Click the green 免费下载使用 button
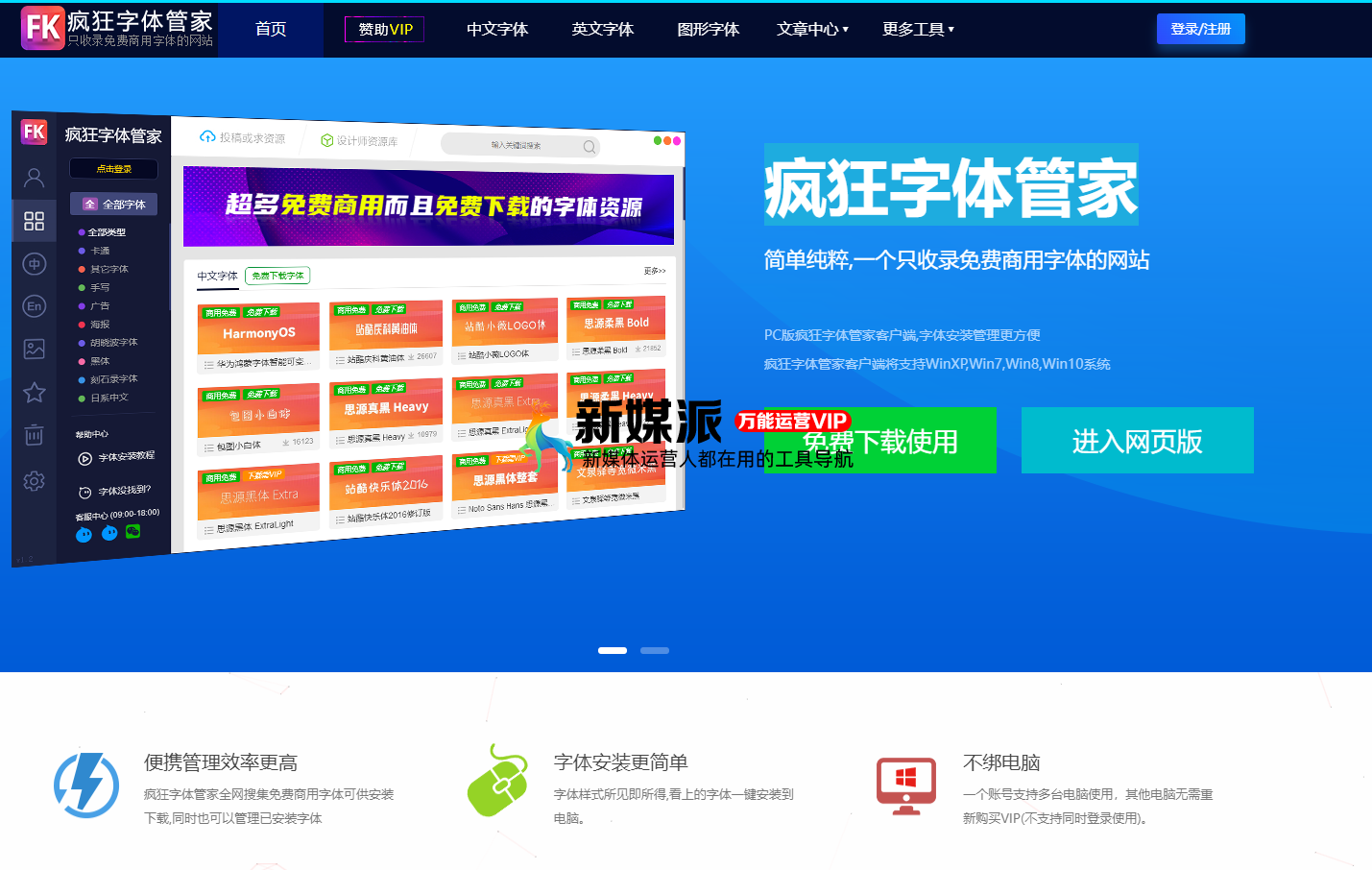Screen dimensions: 1372x870 coord(880,441)
